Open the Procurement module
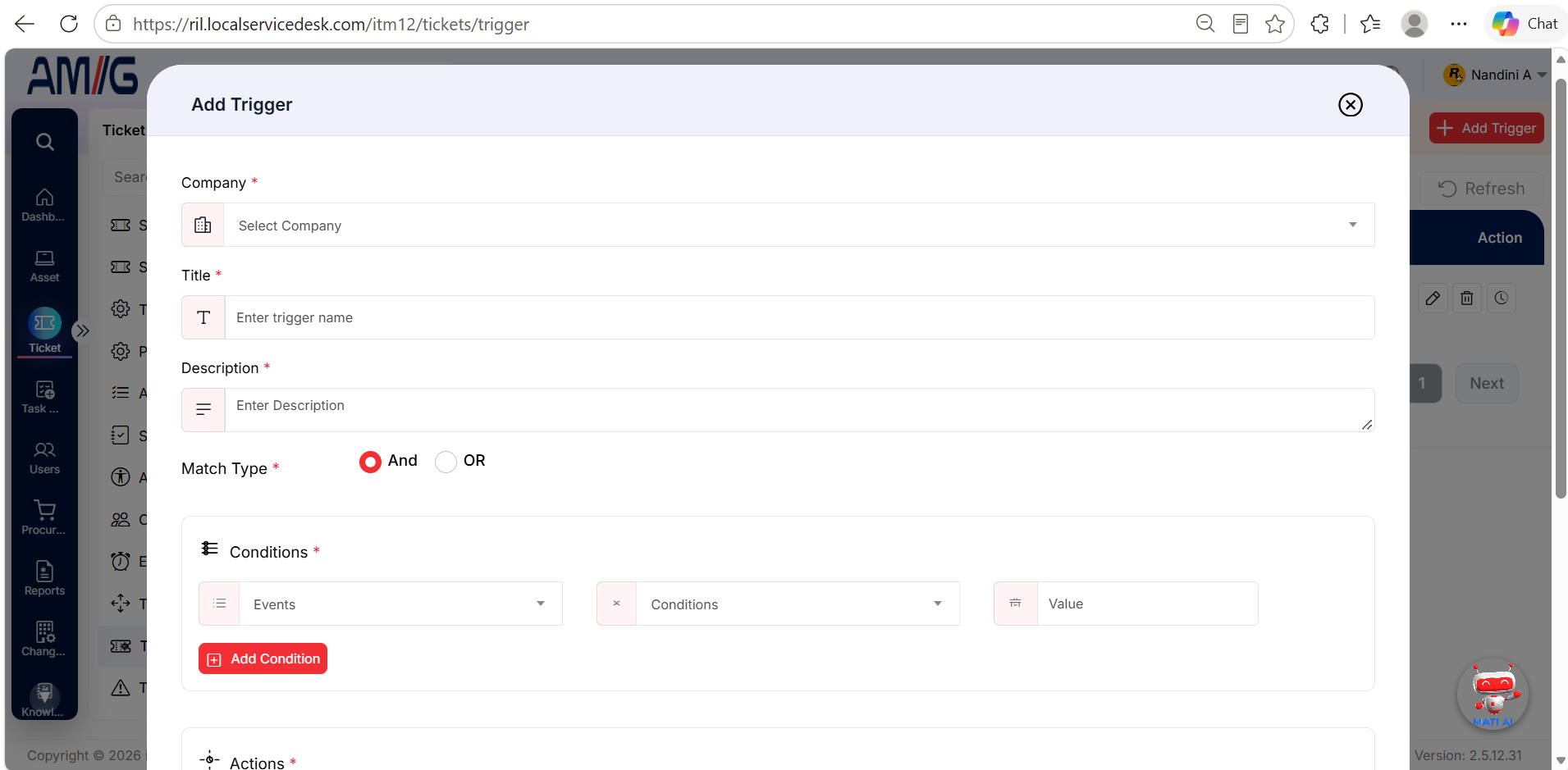1568x770 pixels. click(x=44, y=518)
